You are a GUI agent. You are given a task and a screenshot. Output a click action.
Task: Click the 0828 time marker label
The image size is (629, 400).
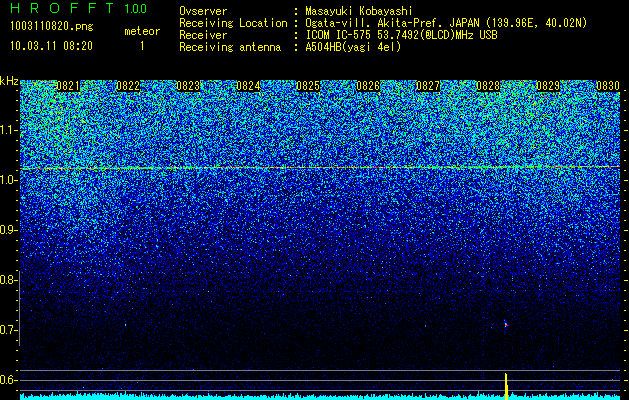coord(488,86)
